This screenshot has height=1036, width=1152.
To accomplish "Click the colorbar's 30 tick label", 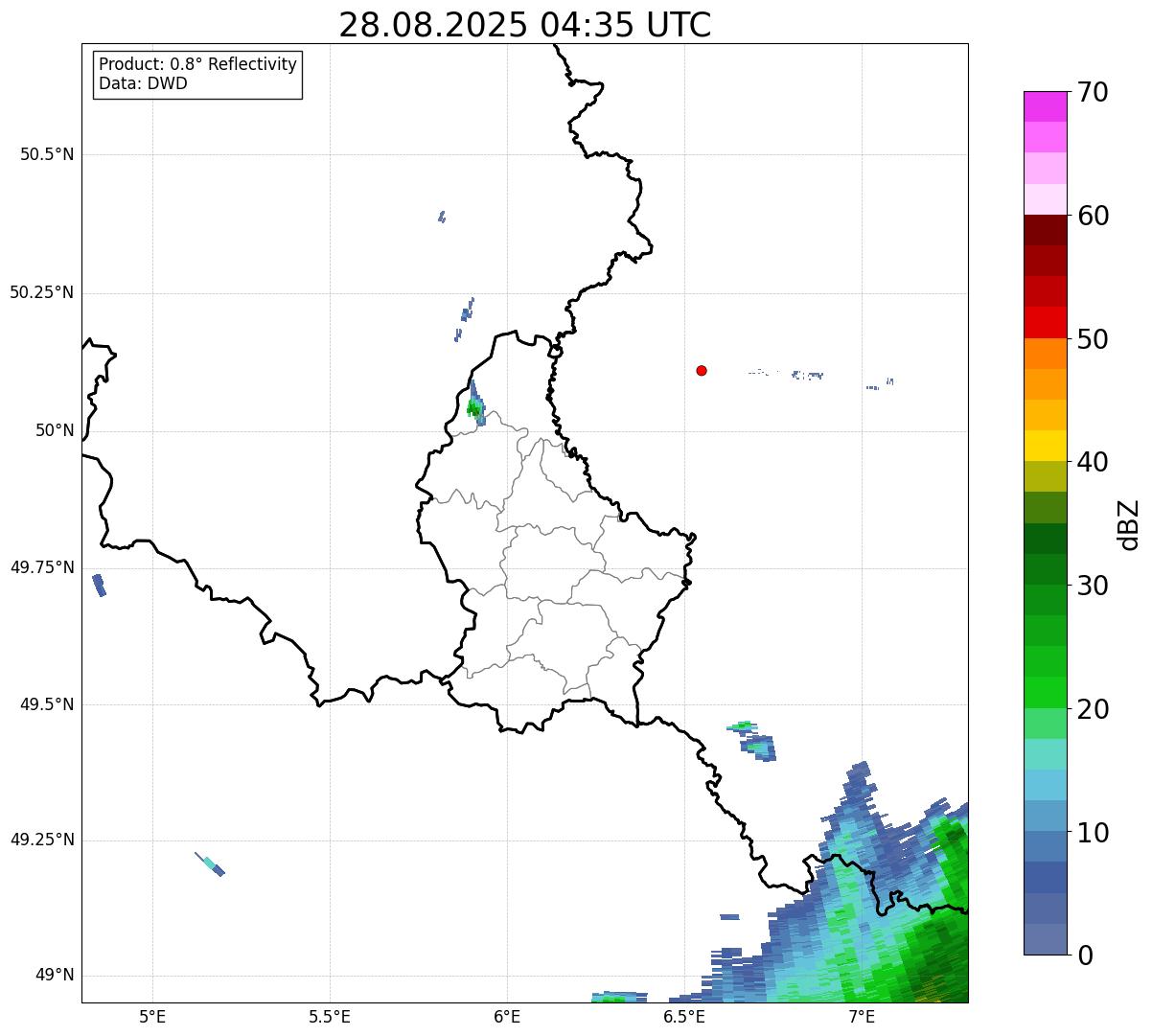I will [1093, 586].
